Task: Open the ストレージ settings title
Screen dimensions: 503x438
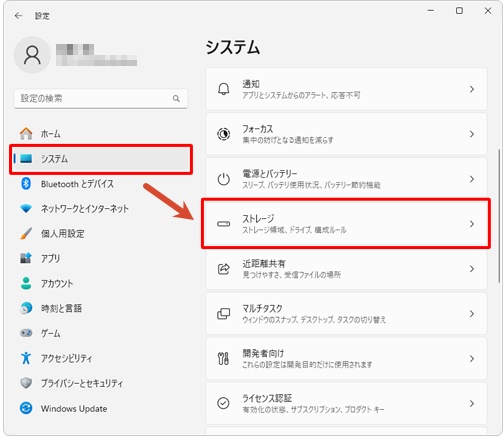Action: point(258,218)
